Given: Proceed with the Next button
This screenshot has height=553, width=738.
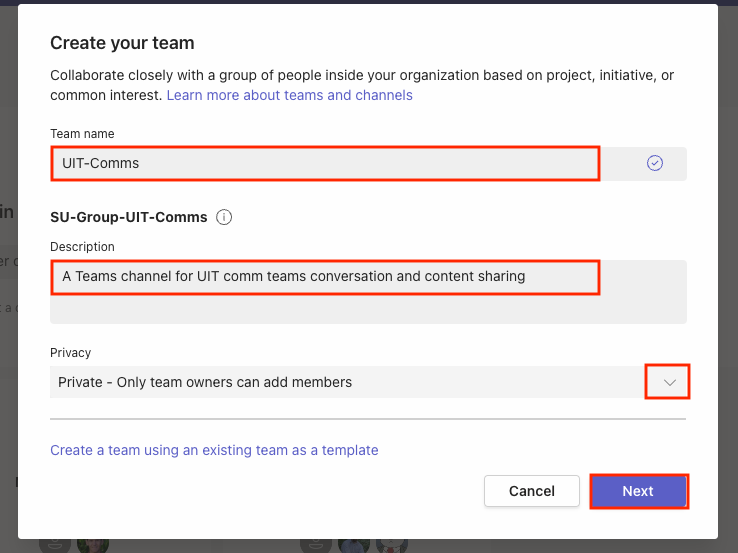Looking at the screenshot, I should point(638,491).
